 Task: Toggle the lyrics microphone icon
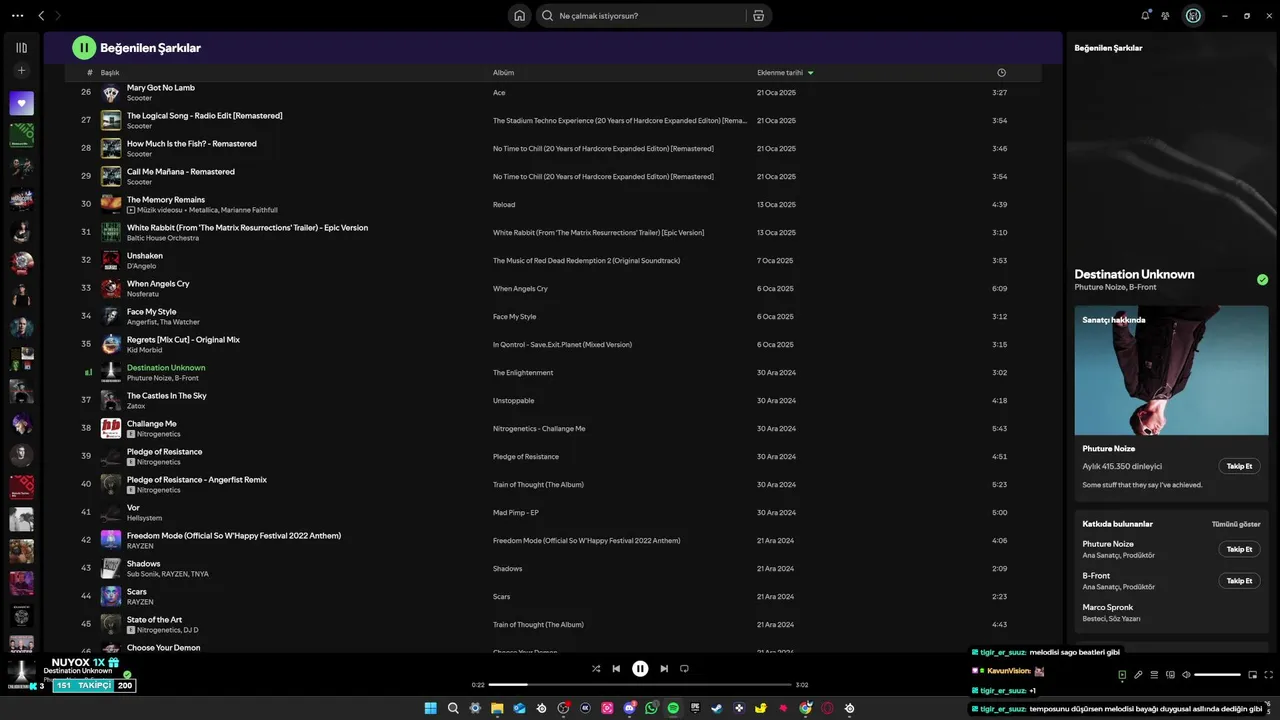pyautogui.click(x=1138, y=675)
